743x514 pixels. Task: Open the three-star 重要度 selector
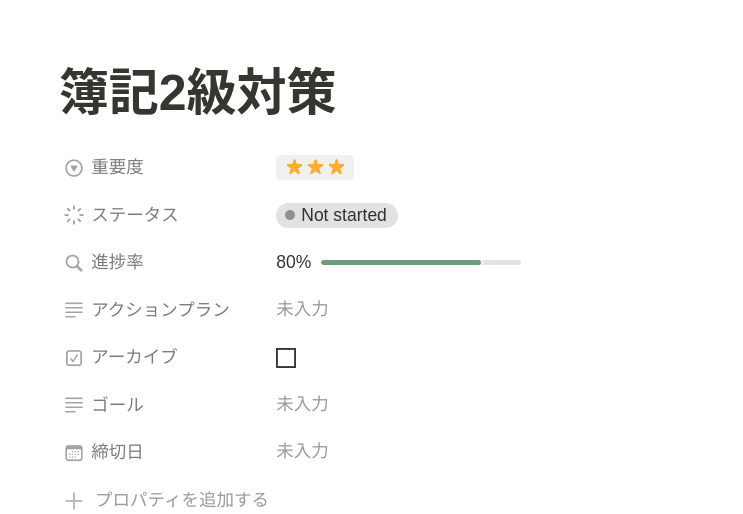pos(315,167)
